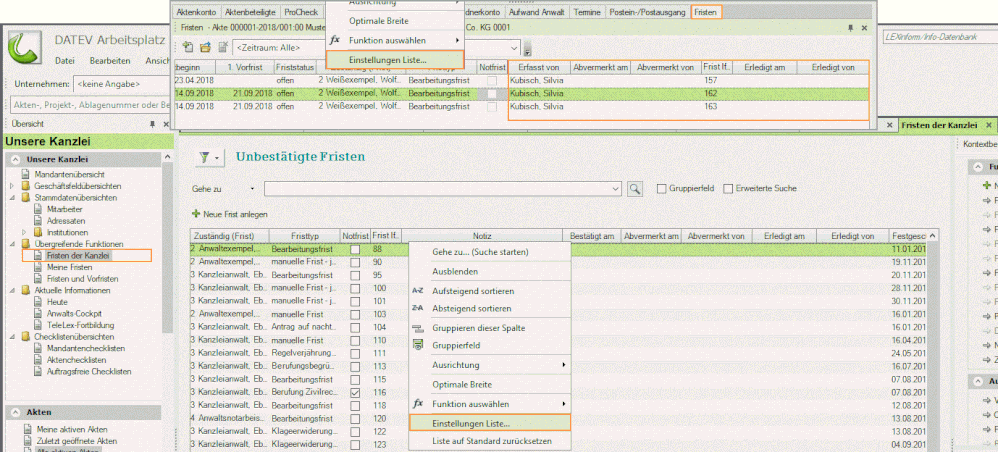Collapse the Unsere Kanzlei section chevron
998x452 pixels.
(15, 160)
